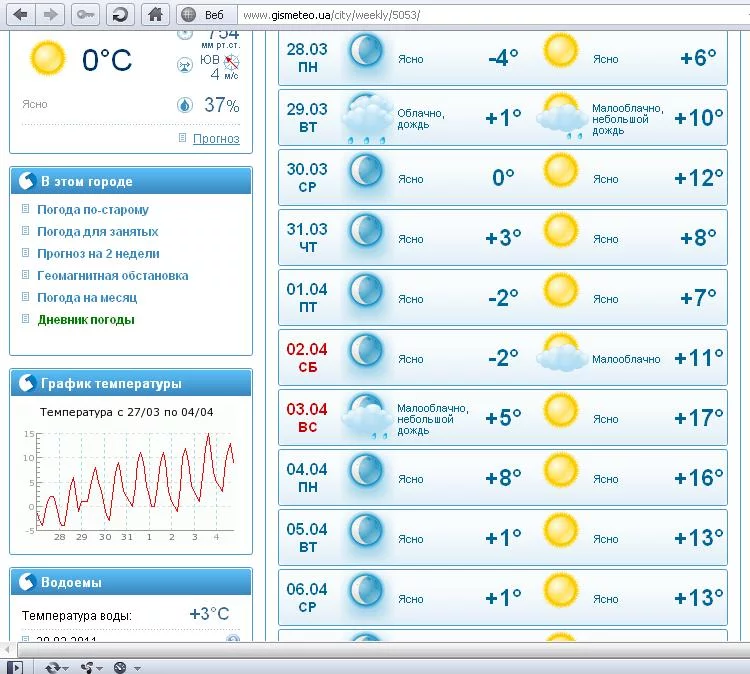Click the browser Forward arrow button
The image size is (750, 674).
(52, 14)
